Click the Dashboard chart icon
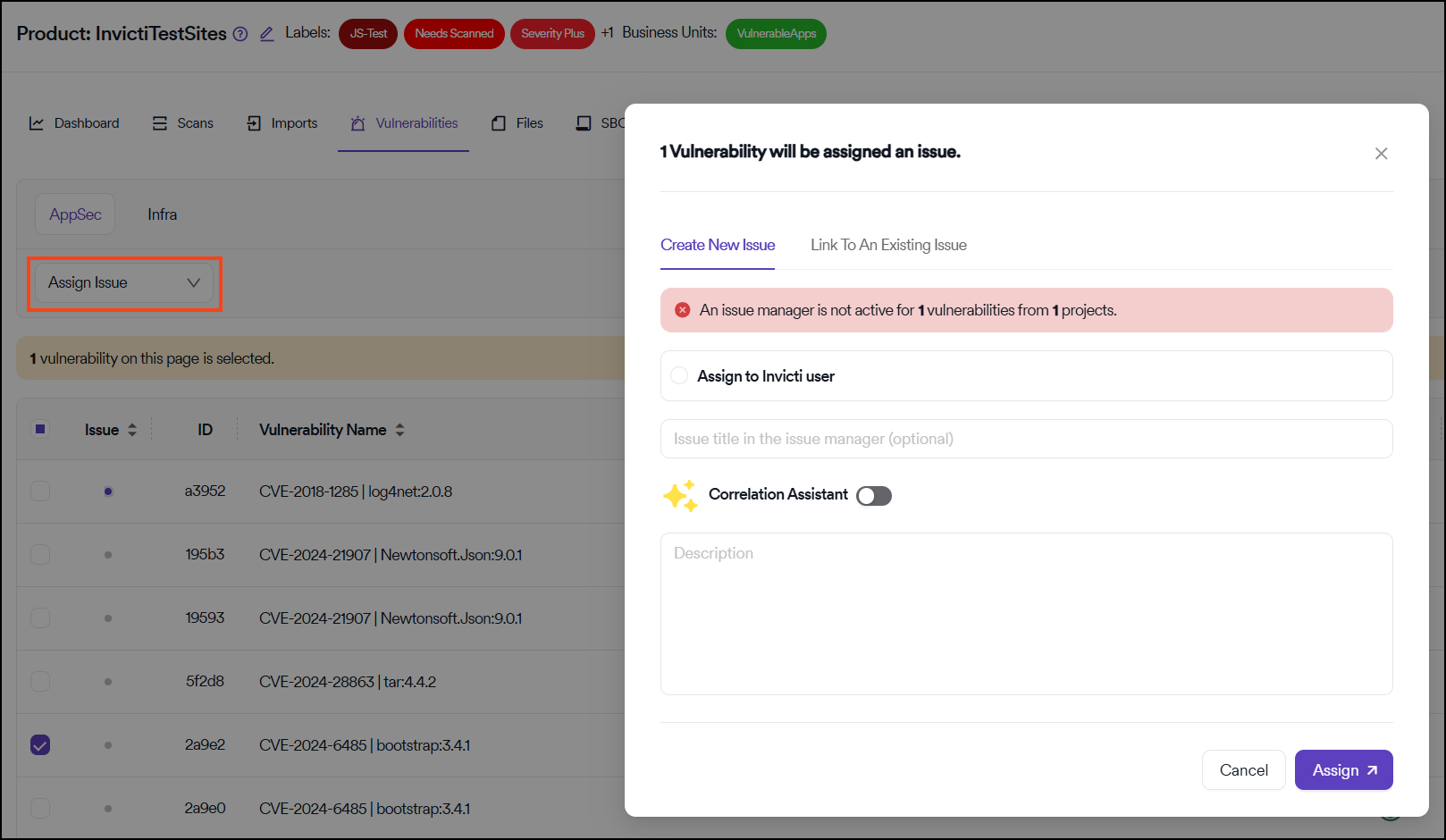This screenshot has height=840, width=1446. coord(37,123)
